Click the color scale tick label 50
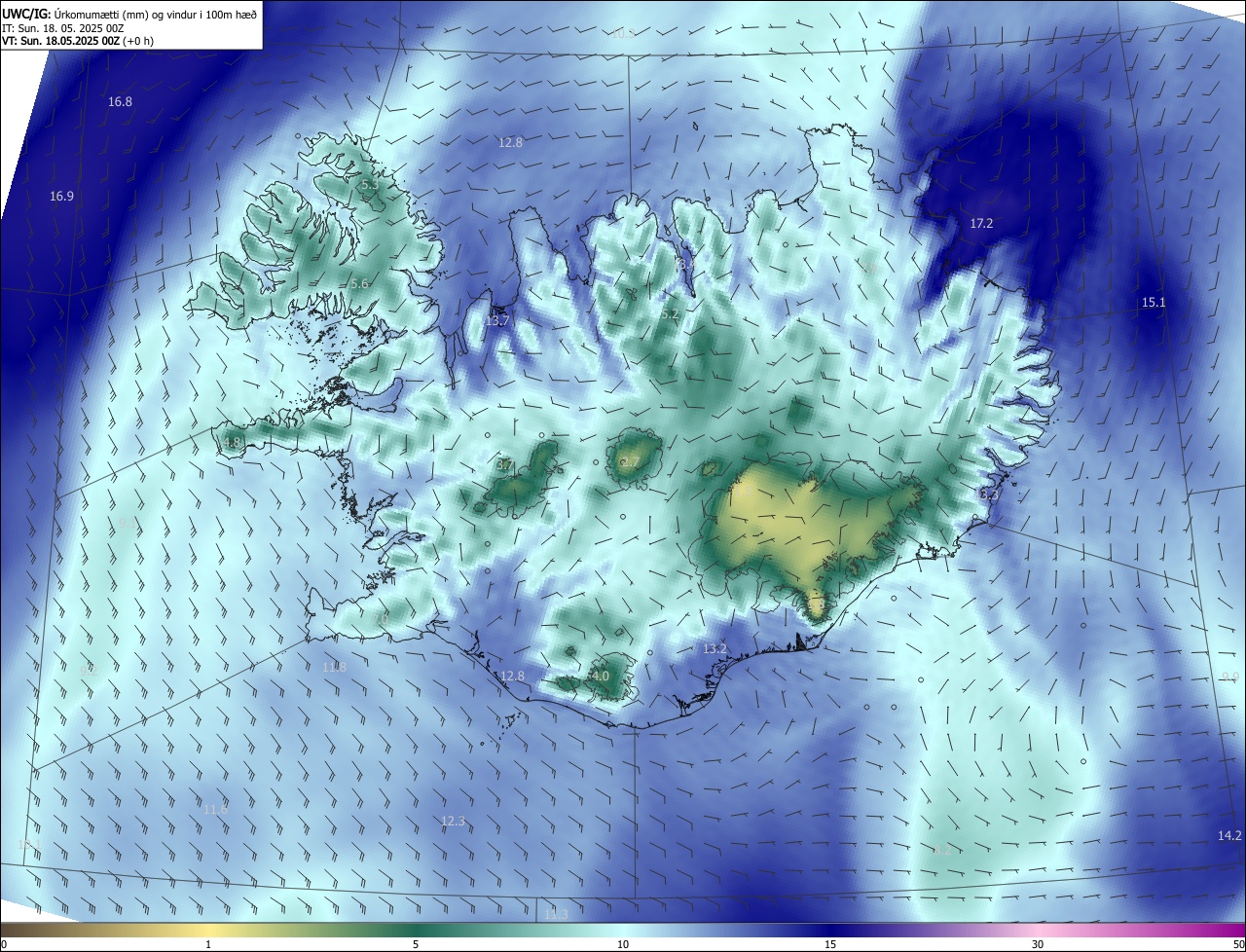This screenshot has height=952, width=1246. pos(1238,944)
